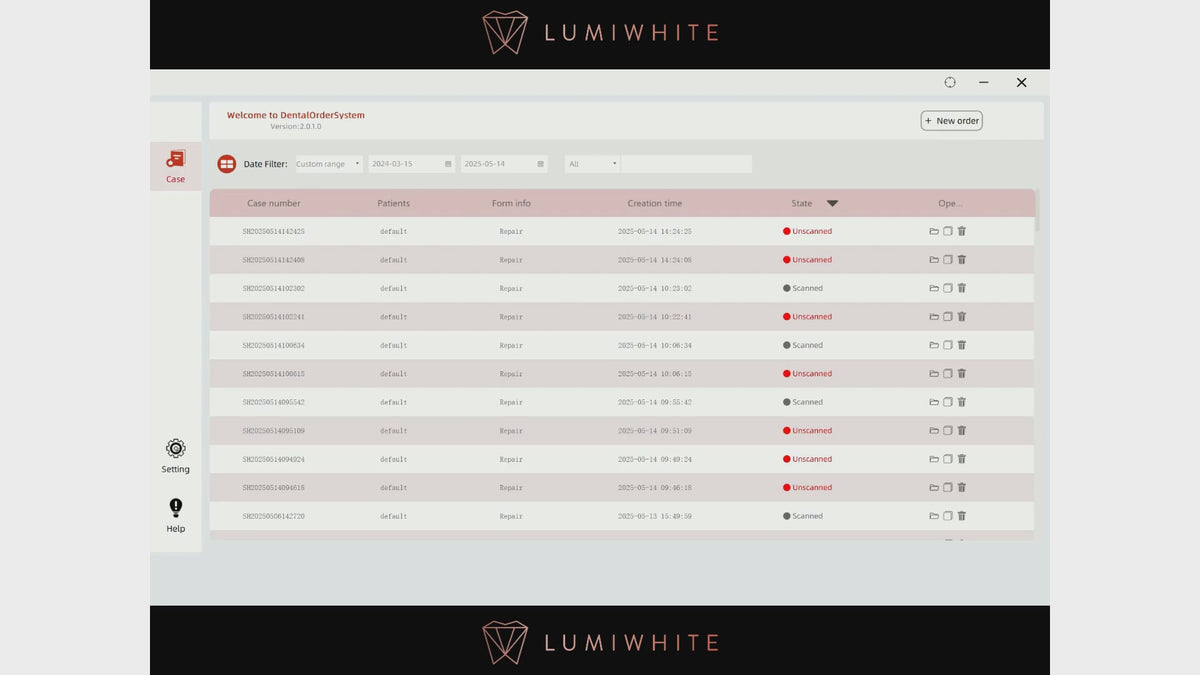Open folder for case SH20250514095542
The height and width of the screenshot is (675, 1200).
[x=934, y=402]
